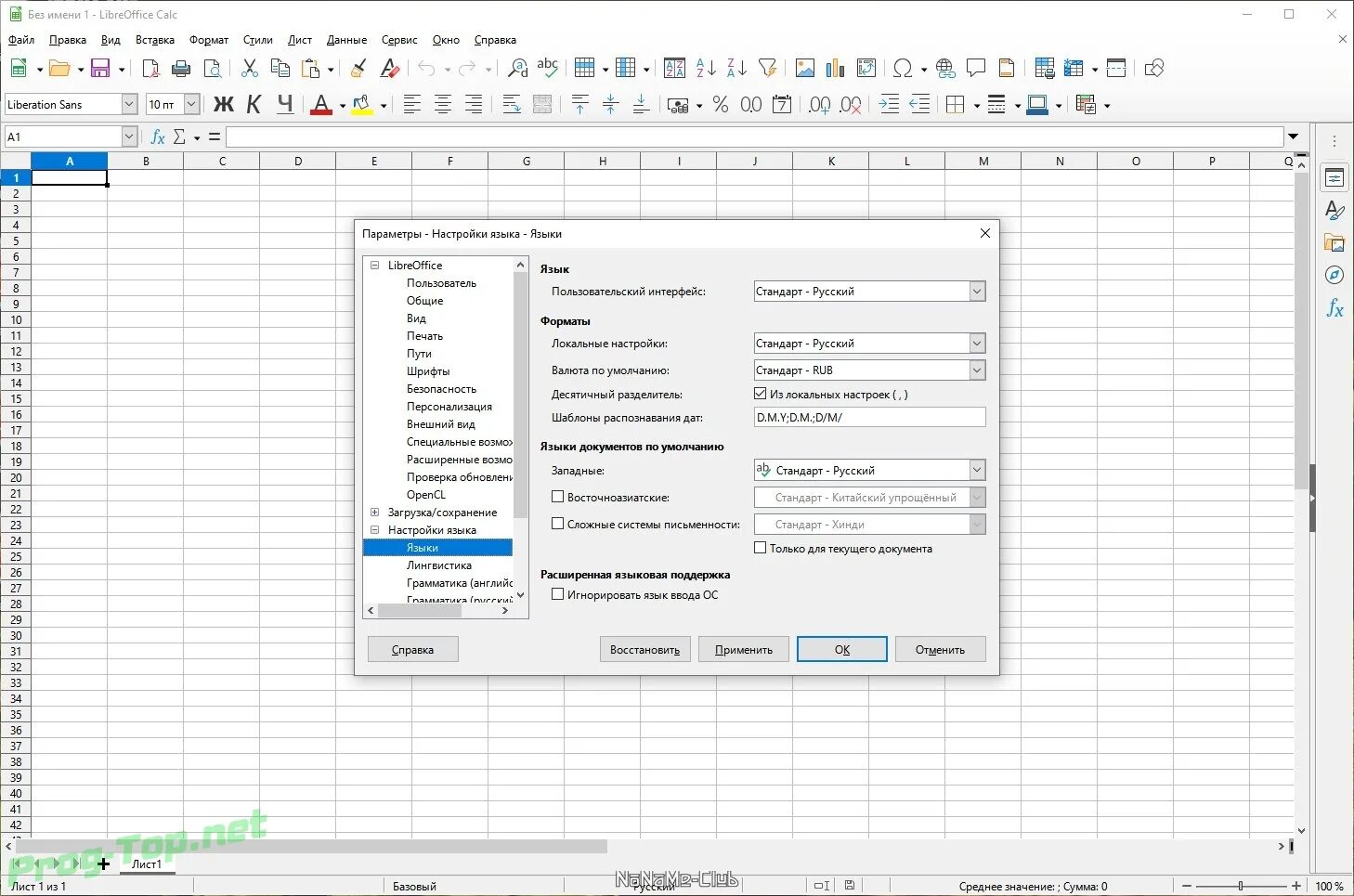Open the sidebar Styles icon
1354x896 pixels.
click(1334, 211)
